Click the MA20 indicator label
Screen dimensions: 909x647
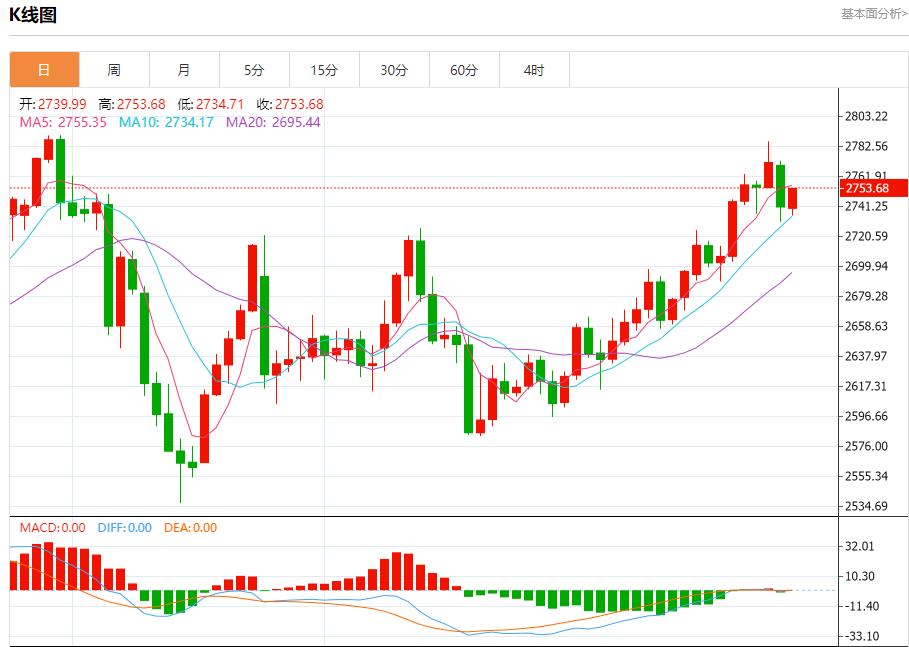273,122
